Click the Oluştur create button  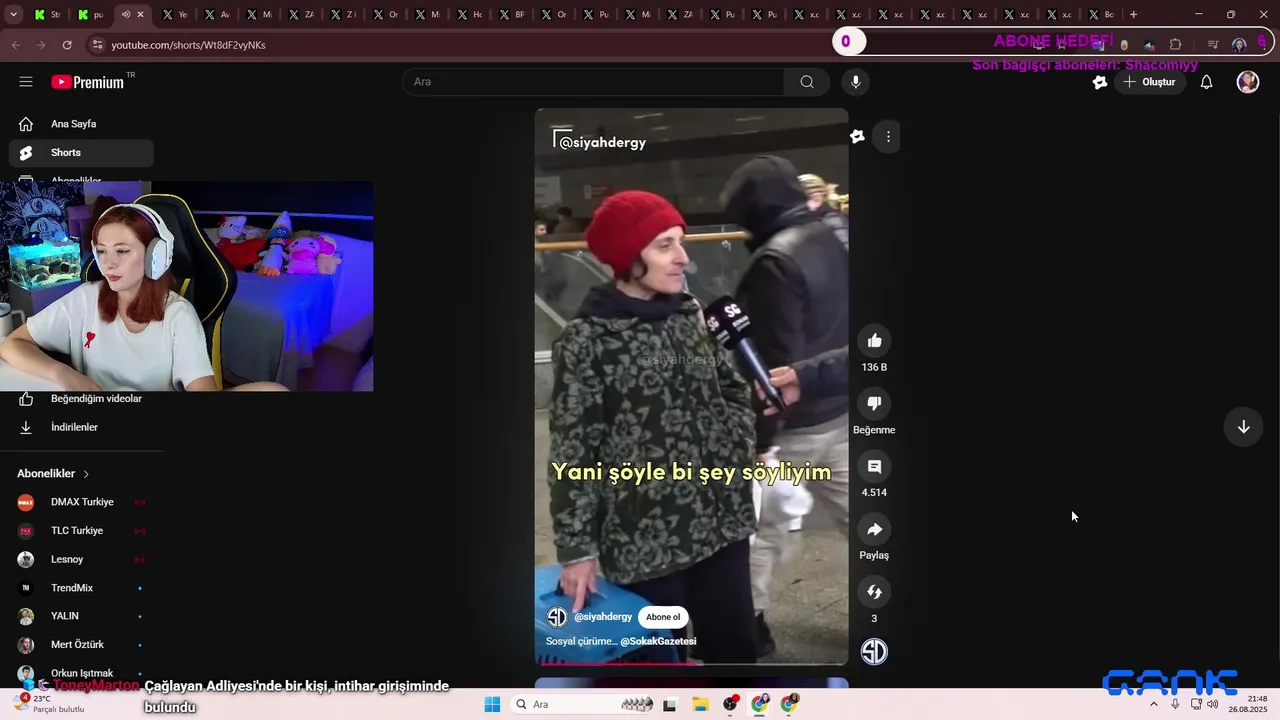(1149, 82)
